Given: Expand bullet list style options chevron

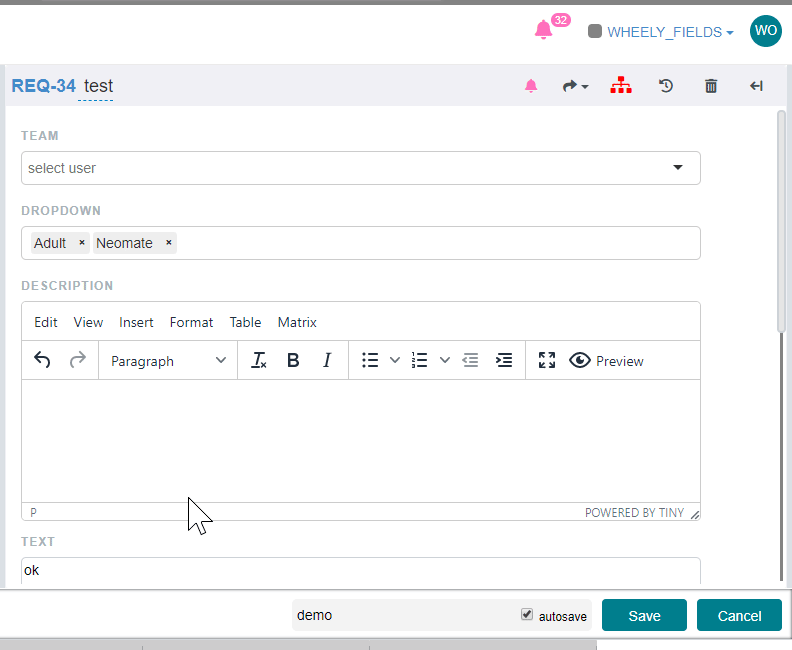Looking at the screenshot, I should pyautogui.click(x=394, y=360).
